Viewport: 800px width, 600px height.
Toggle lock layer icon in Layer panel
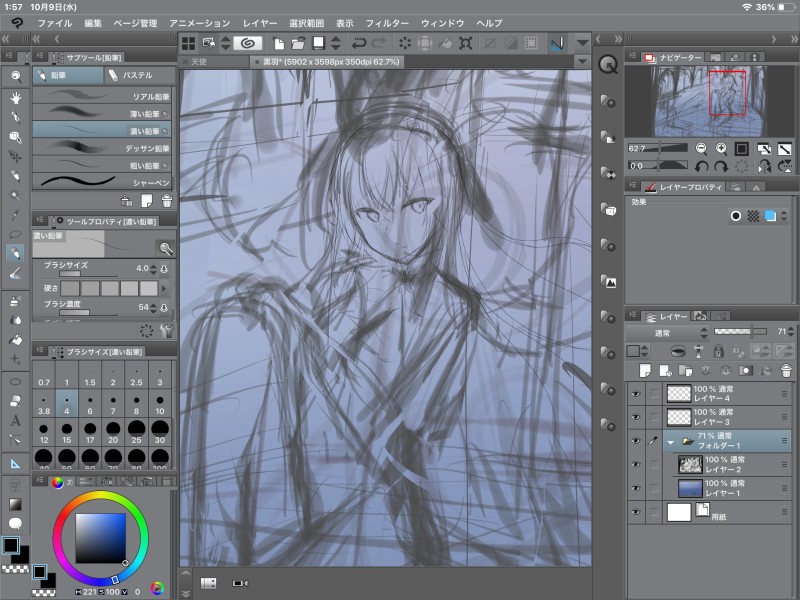pos(718,351)
